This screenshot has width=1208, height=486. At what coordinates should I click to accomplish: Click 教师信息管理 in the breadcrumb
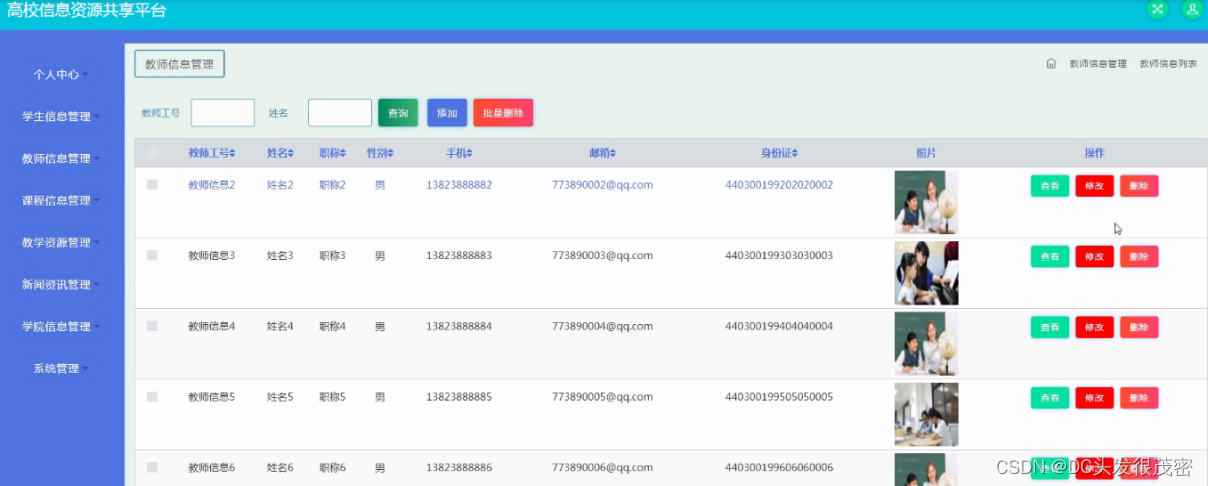[x=1098, y=63]
